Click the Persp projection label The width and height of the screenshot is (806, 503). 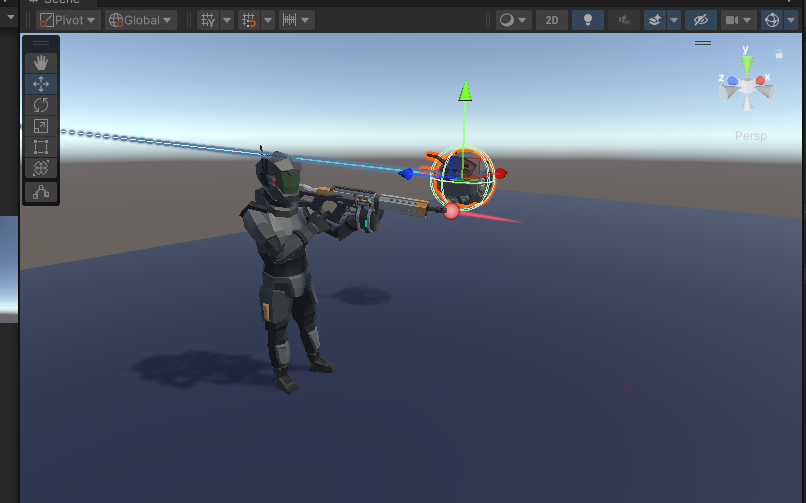point(750,136)
